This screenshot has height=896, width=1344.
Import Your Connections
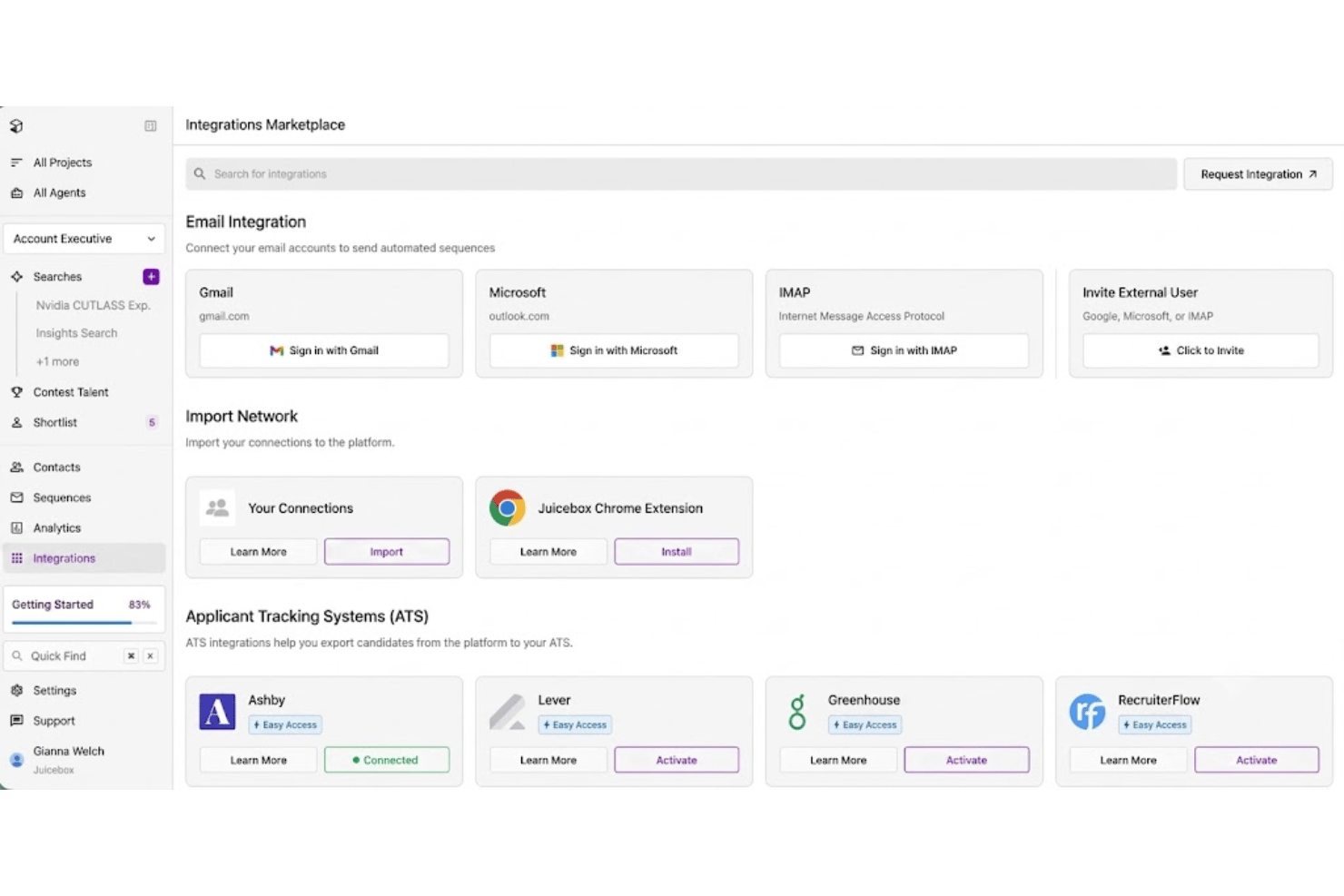pos(387,552)
